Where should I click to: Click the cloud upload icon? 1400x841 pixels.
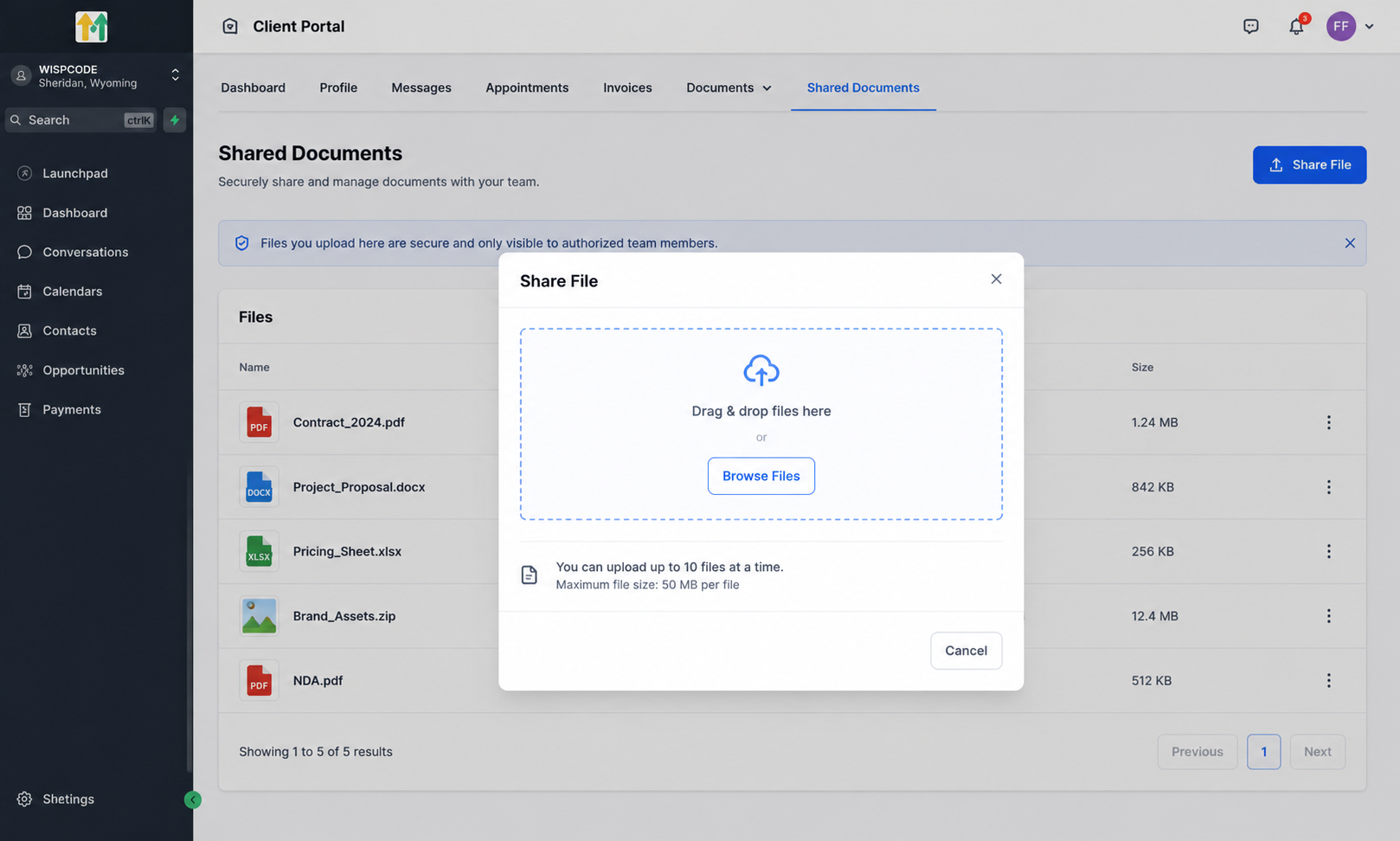[x=761, y=370]
